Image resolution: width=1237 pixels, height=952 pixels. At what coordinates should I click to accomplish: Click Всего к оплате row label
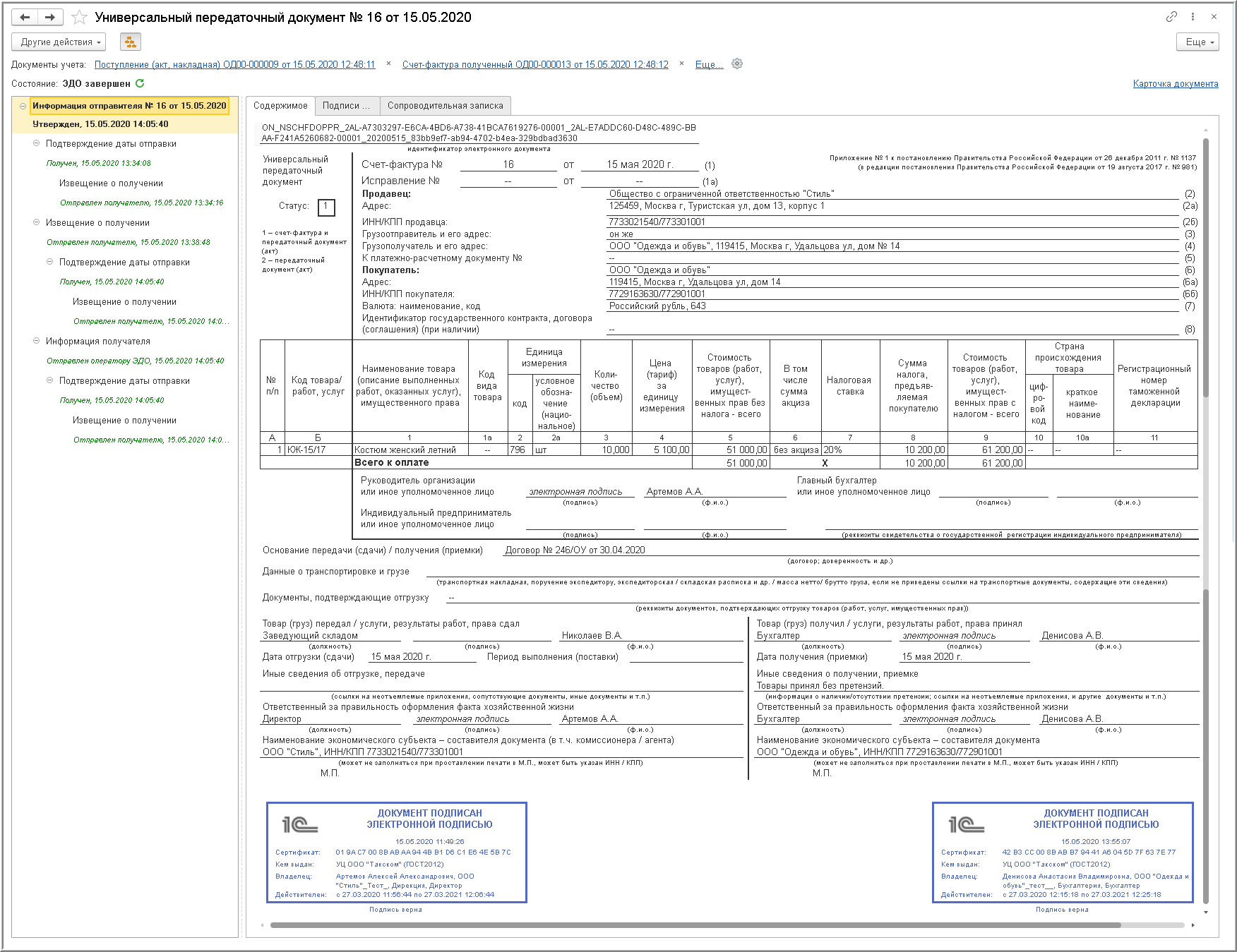tap(391, 462)
